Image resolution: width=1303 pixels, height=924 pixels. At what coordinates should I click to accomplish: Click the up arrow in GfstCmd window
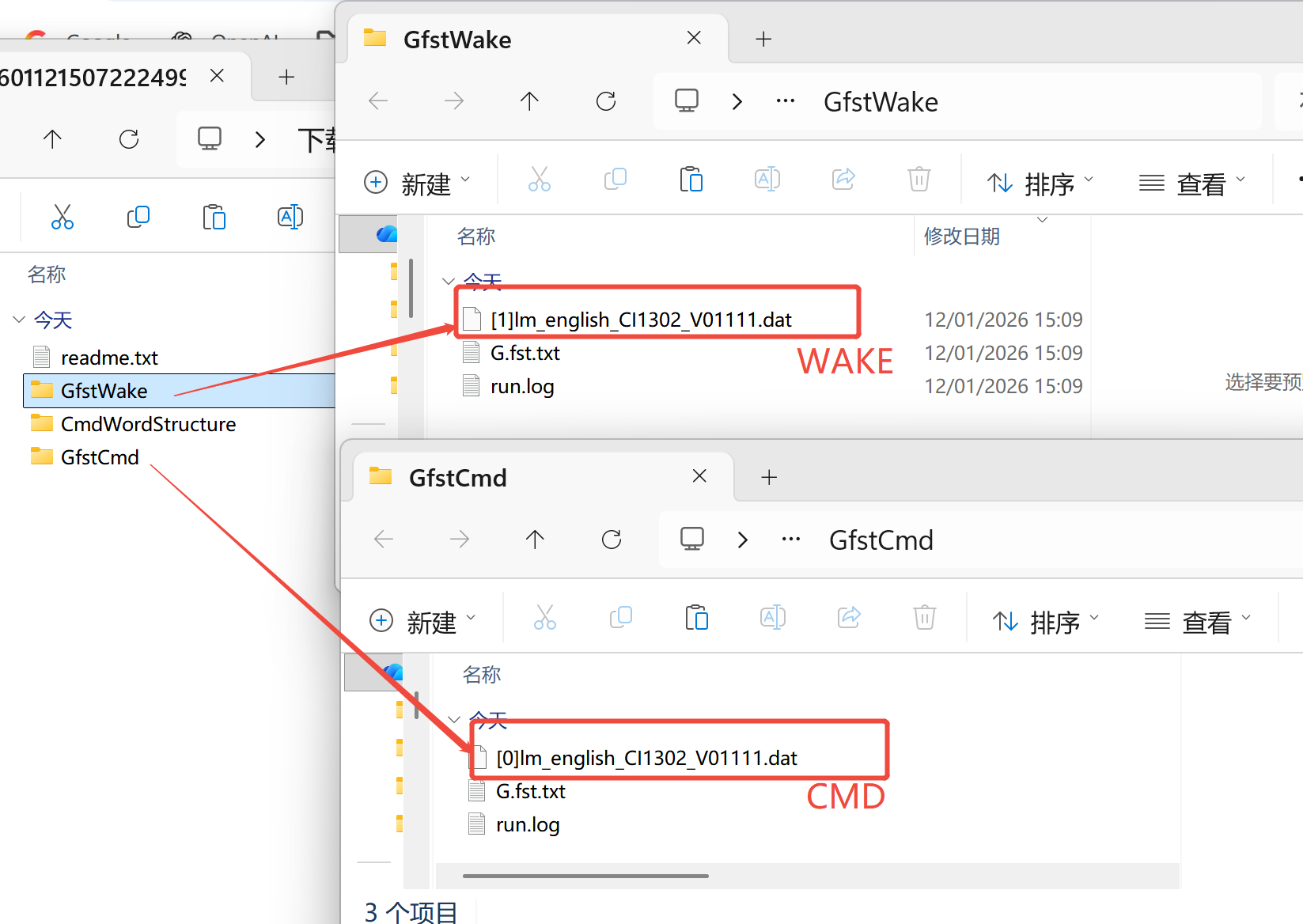click(x=535, y=540)
